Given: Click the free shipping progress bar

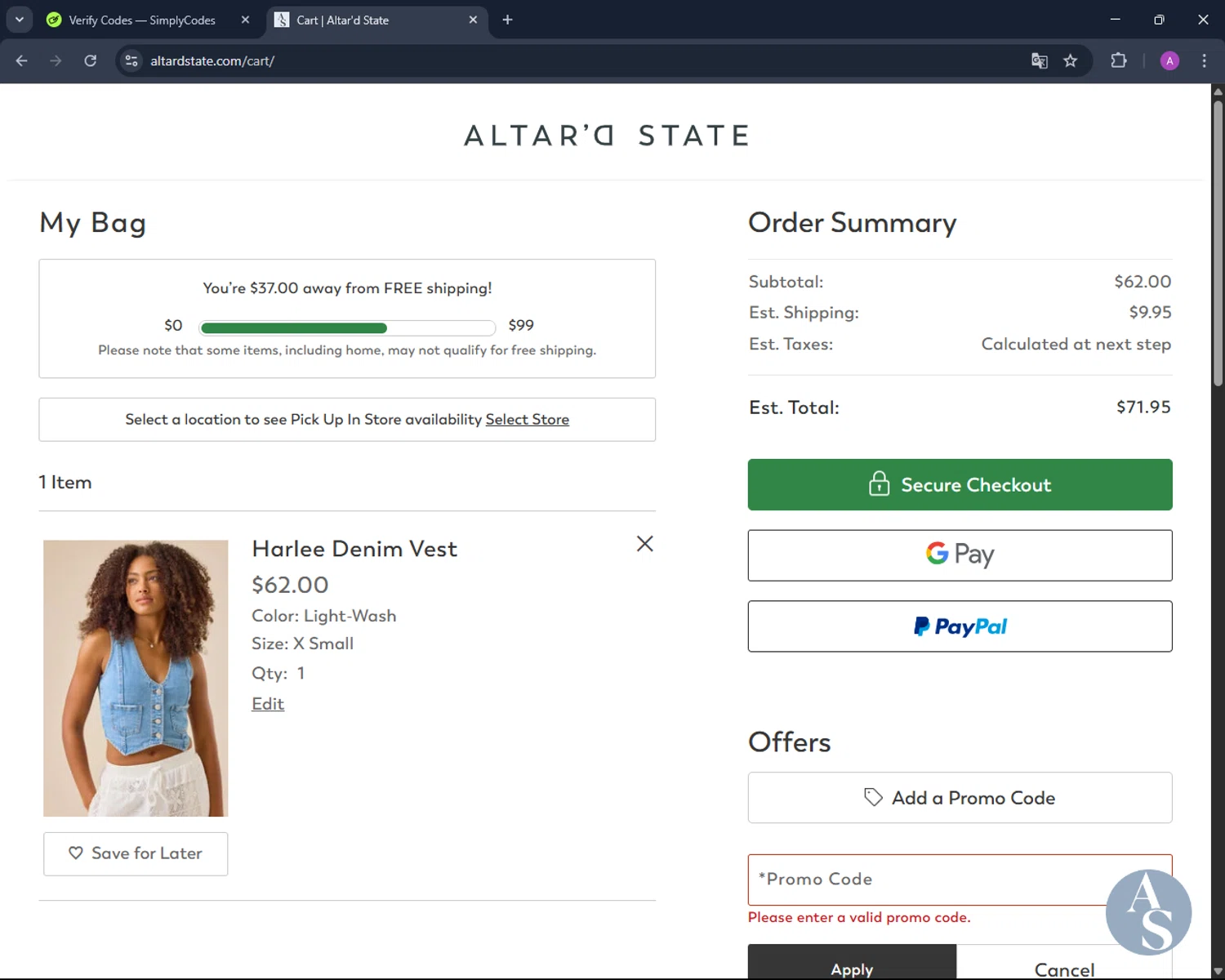Looking at the screenshot, I should tap(347, 328).
